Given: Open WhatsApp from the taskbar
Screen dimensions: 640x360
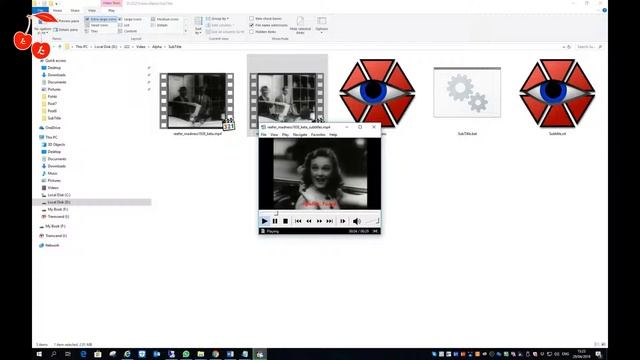Looking at the screenshot, I should 186,354.
